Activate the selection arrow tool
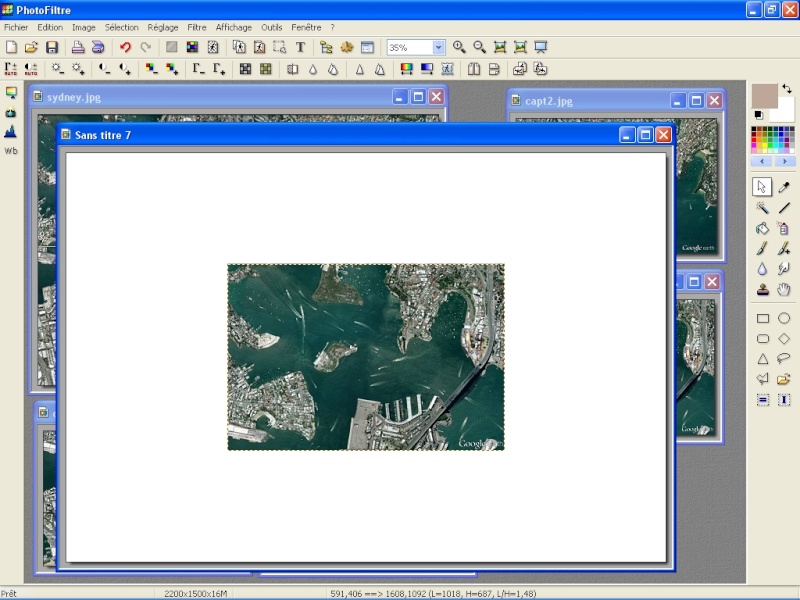800x600 pixels. [x=762, y=187]
